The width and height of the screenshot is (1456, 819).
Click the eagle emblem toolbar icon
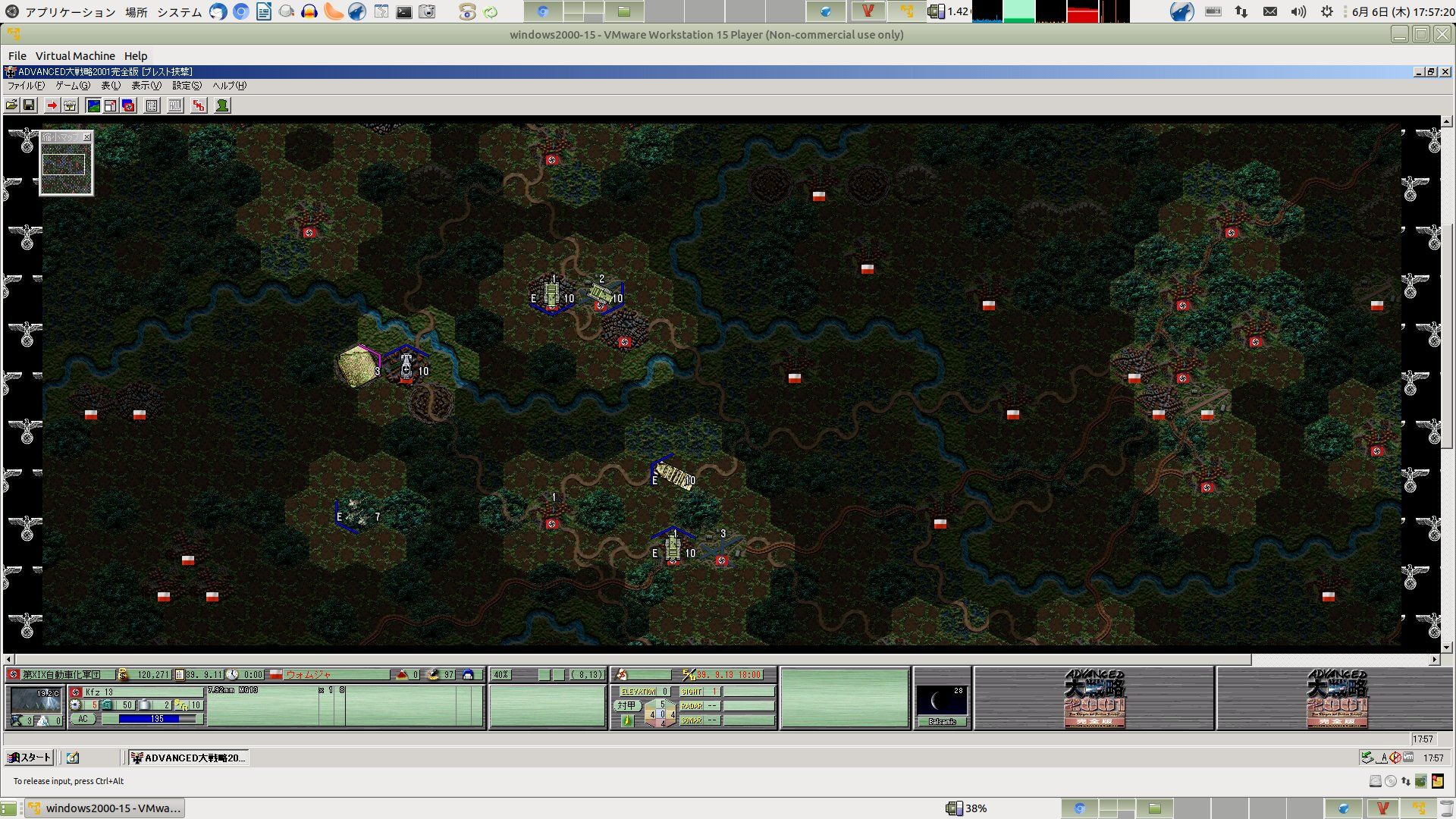(x=70, y=105)
